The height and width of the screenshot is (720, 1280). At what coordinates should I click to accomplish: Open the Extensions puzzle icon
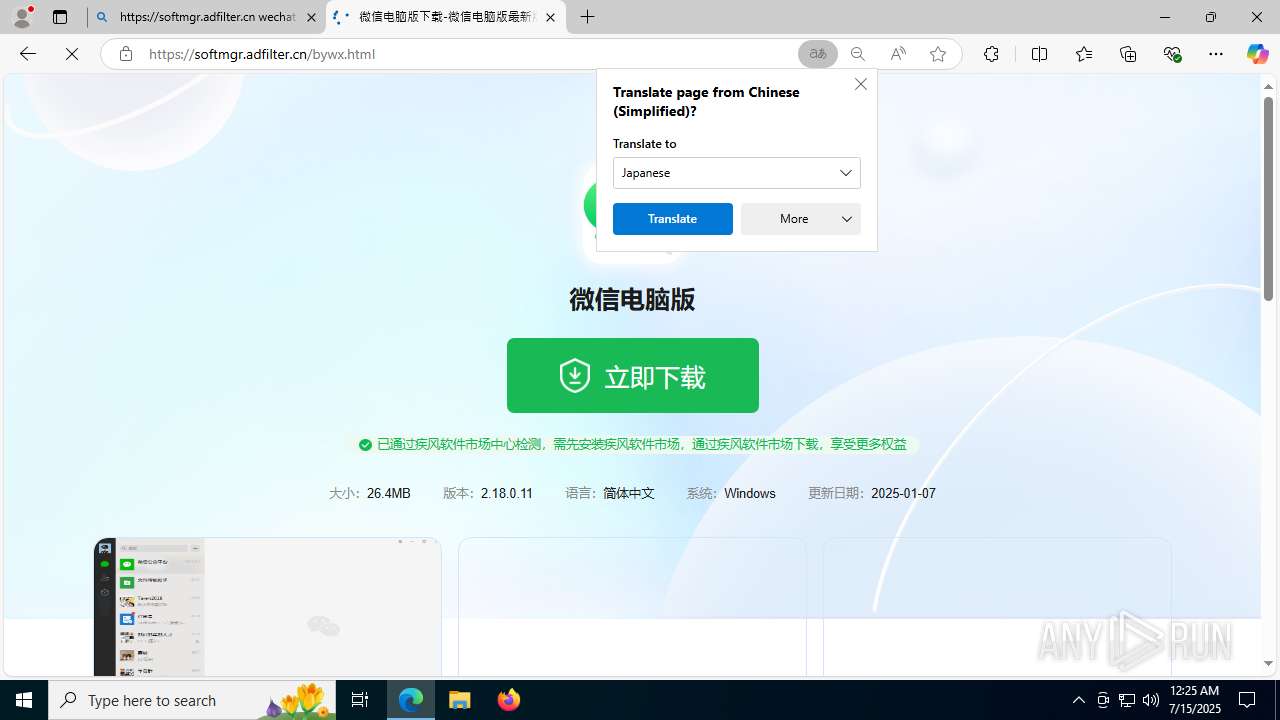991,54
